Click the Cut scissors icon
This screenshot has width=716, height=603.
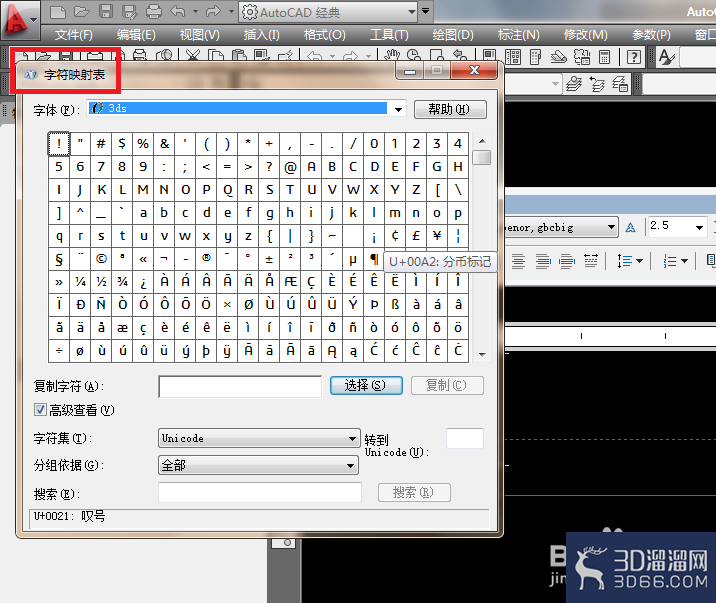193,56
